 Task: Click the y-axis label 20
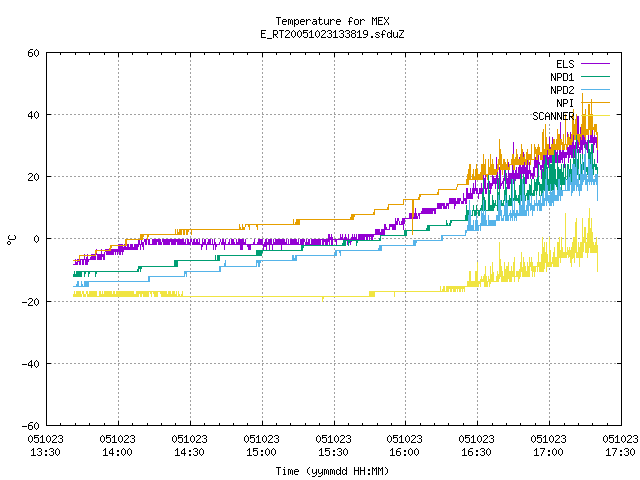pyautogui.click(x=33, y=178)
